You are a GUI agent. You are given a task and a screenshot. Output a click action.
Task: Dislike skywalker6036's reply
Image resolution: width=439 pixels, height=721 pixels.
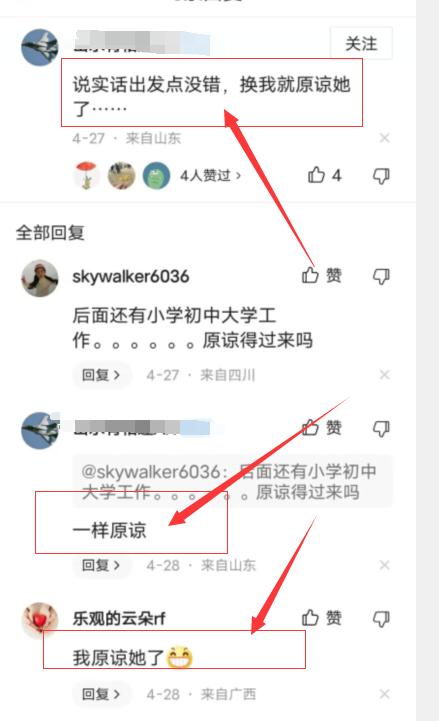point(381,276)
